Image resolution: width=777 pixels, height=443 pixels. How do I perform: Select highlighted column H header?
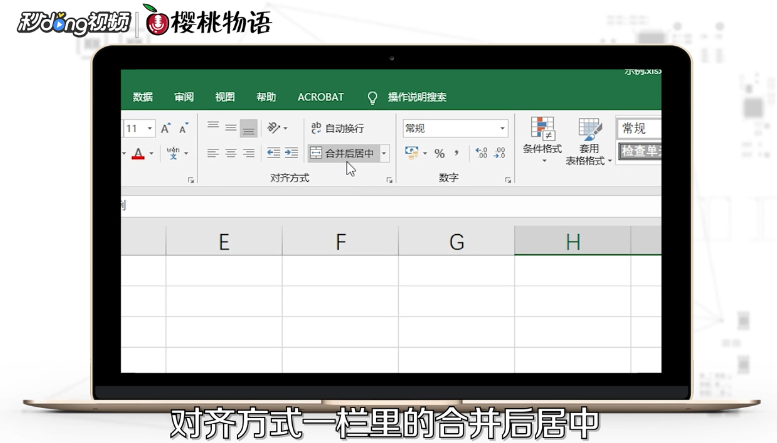coord(573,242)
